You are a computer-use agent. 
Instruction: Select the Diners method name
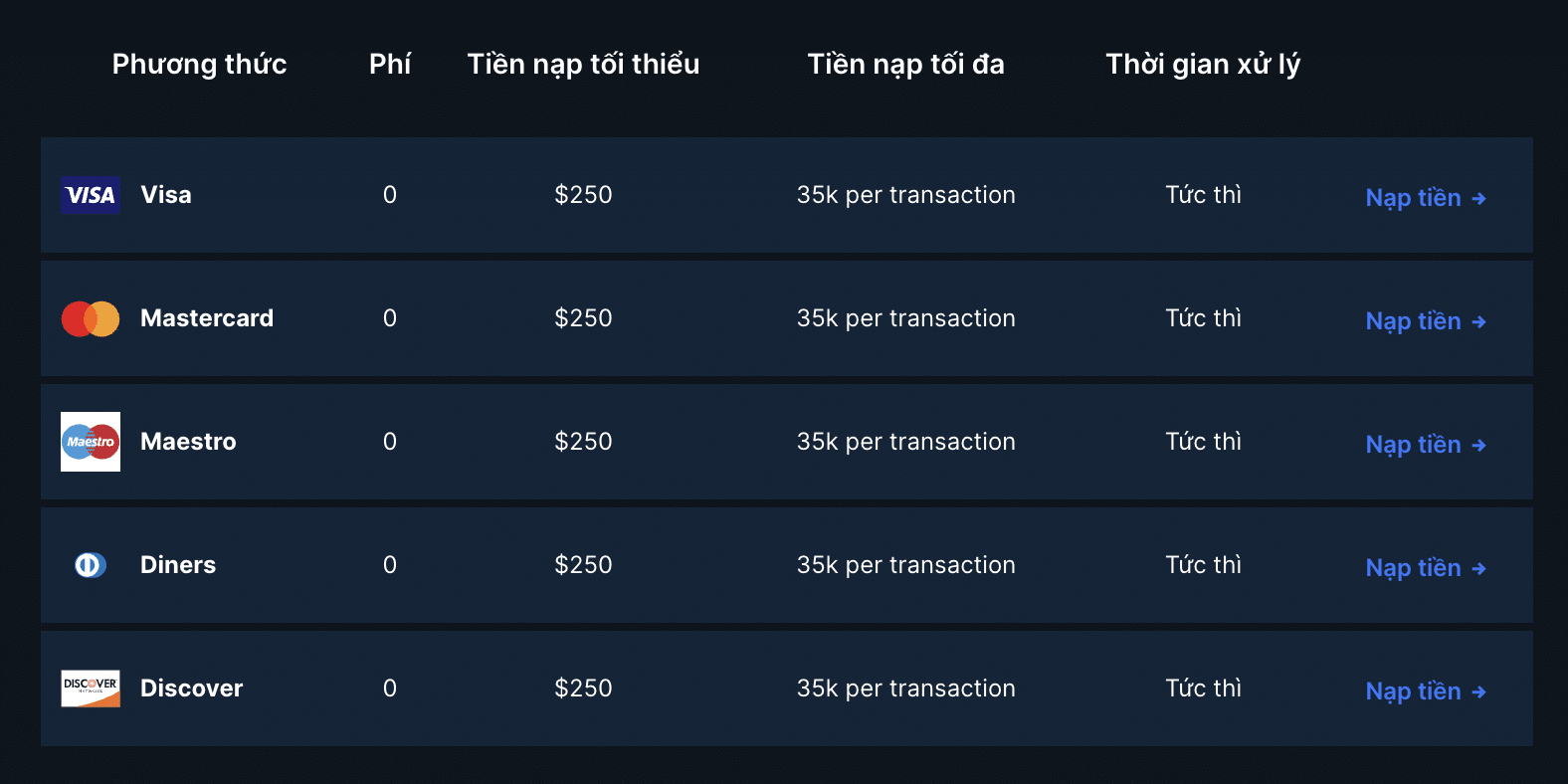coord(178,565)
